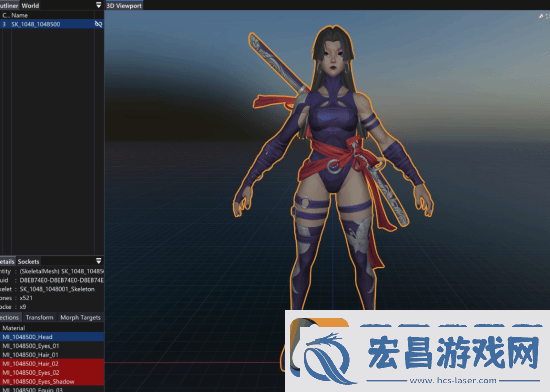Click the Guid value field
Viewport: 550px width, 392px height.
coord(61,280)
